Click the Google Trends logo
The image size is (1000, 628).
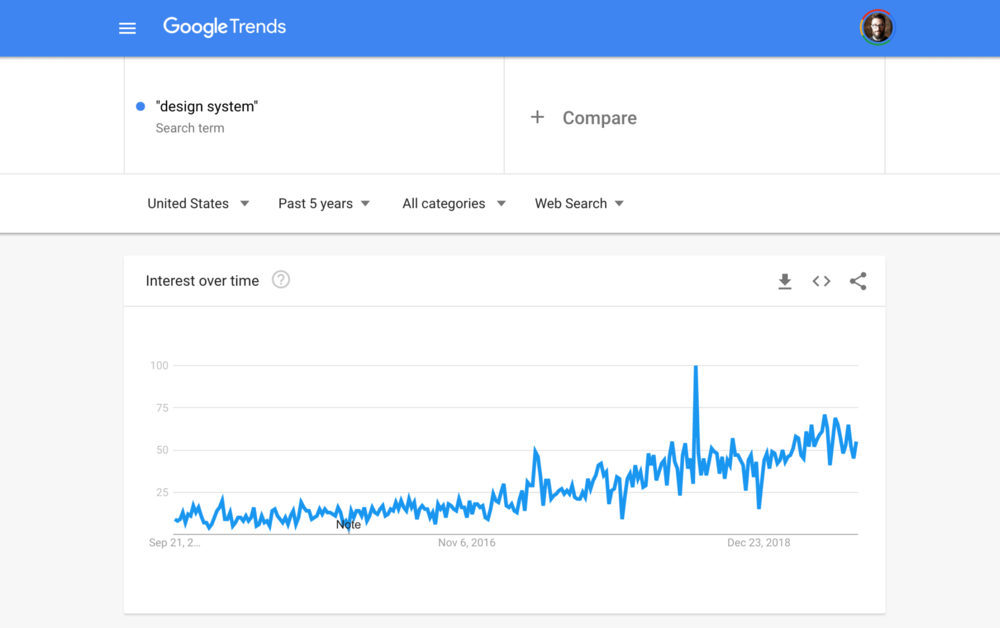224,27
